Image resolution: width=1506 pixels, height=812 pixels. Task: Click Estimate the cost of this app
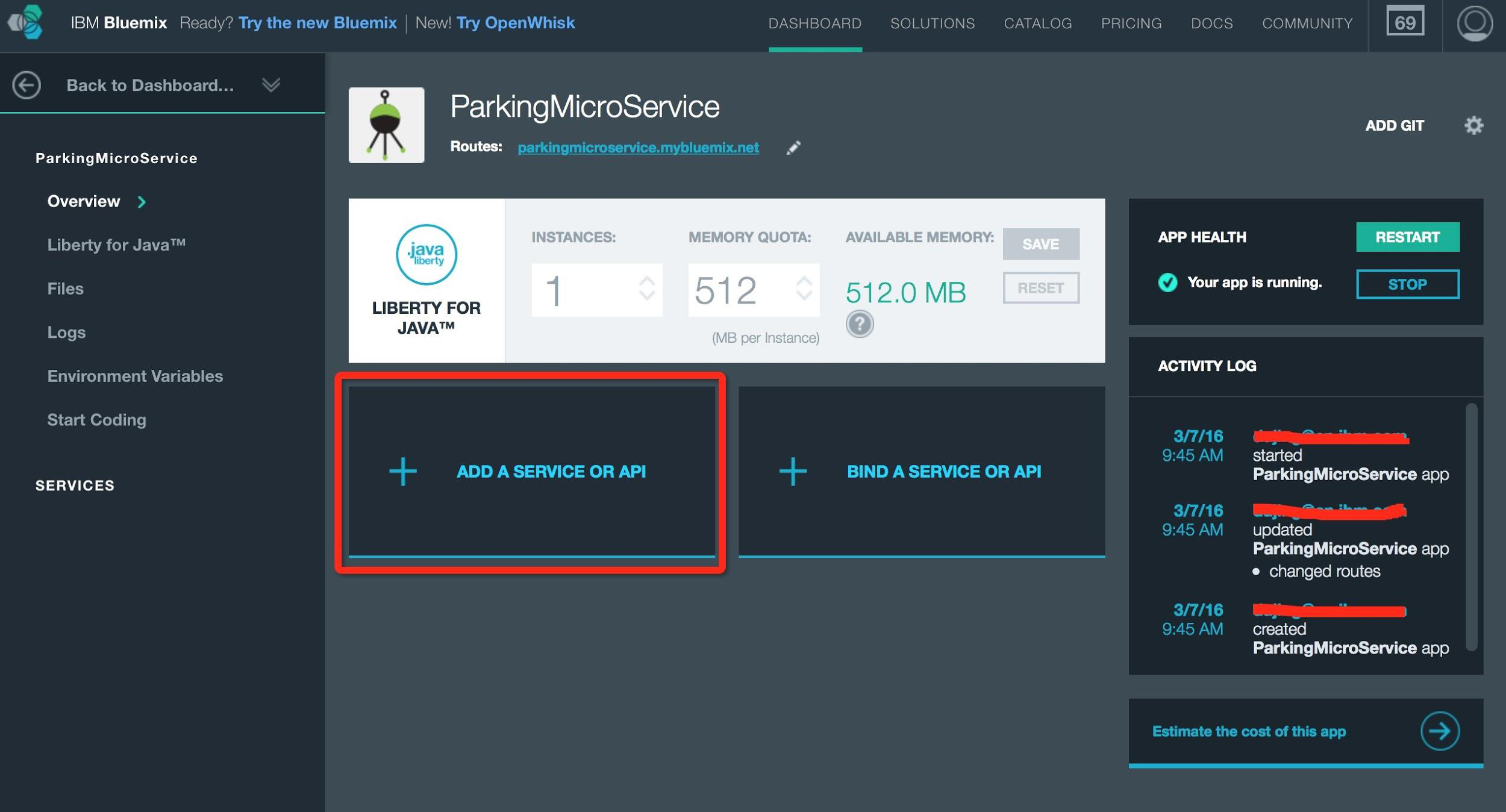1305,732
